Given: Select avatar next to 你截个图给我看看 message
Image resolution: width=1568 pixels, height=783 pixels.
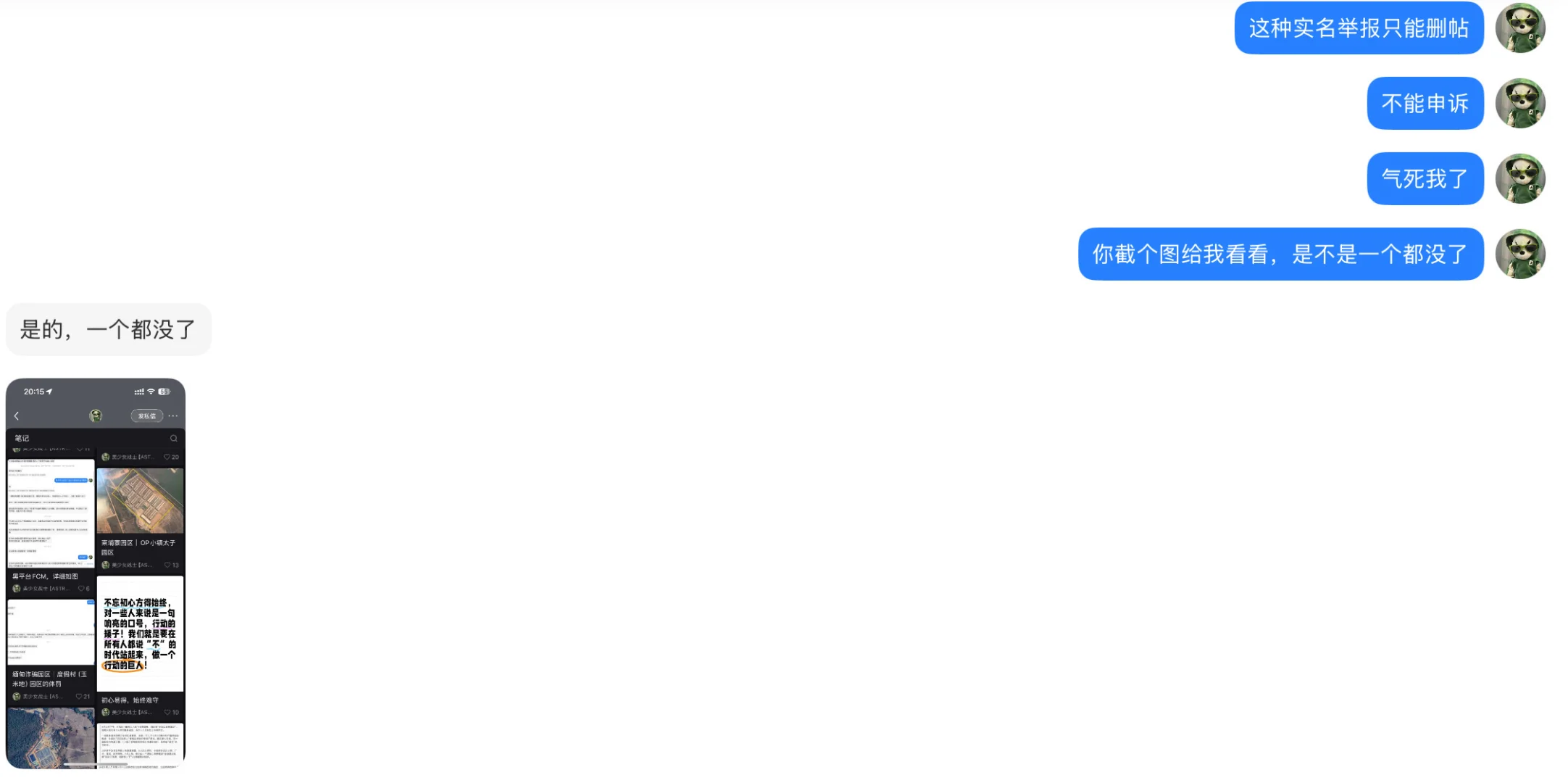Looking at the screenshot, I should coord(1520,254).
